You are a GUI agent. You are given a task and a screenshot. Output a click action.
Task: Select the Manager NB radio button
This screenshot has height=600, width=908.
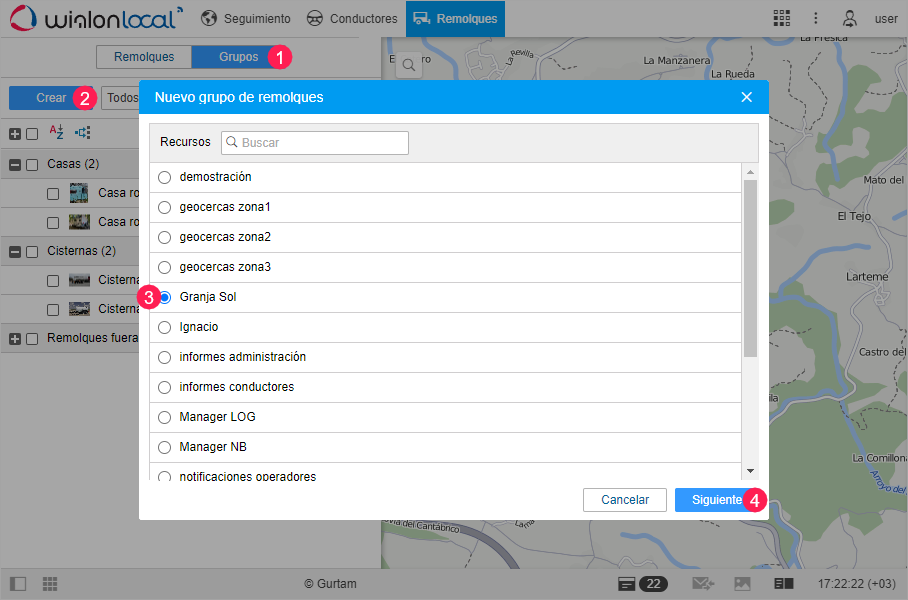(x=164, y=448)
